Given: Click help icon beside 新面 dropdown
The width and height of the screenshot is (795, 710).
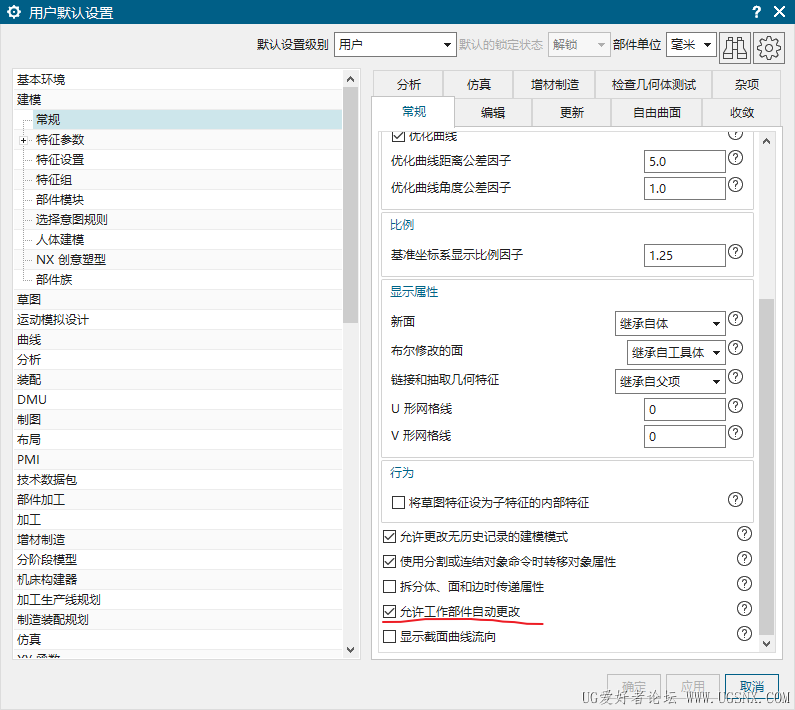Looking at the screenshot, I should click(735, 320).
